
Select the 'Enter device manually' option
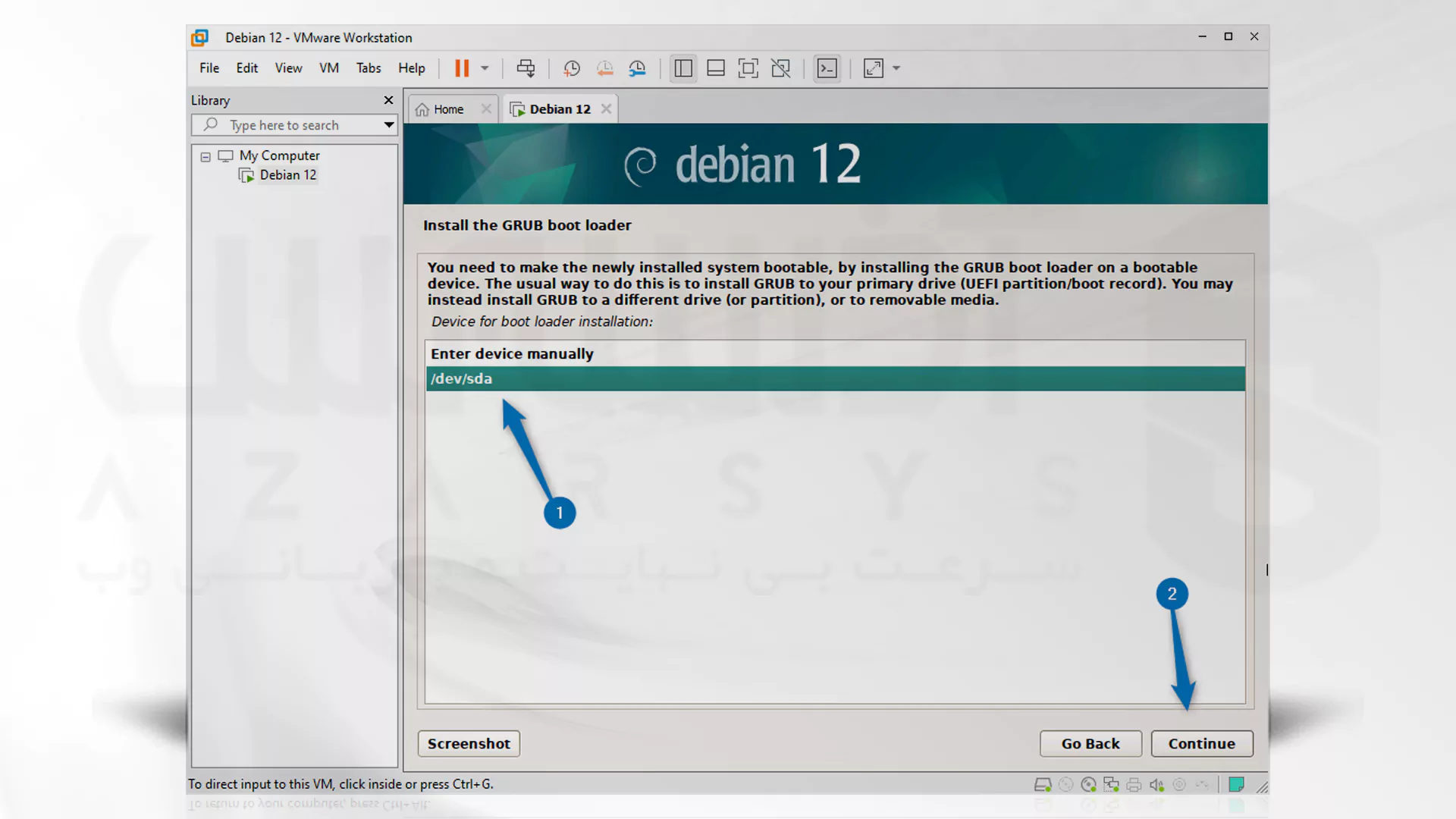pyautogui.click(x=835, y=354)
